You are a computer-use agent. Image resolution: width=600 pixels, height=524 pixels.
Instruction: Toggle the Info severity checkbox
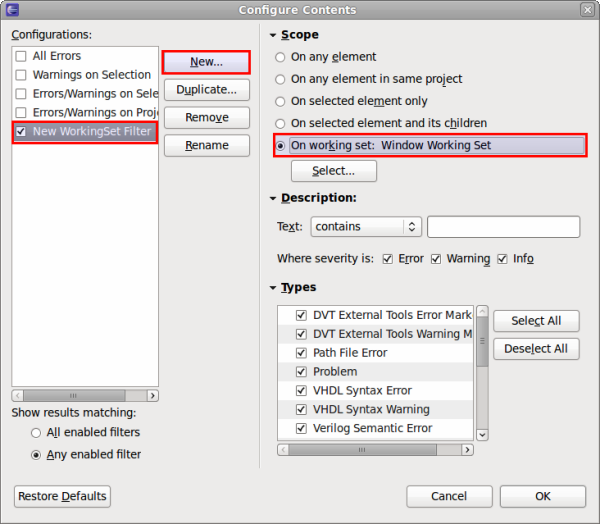point(502,259)
